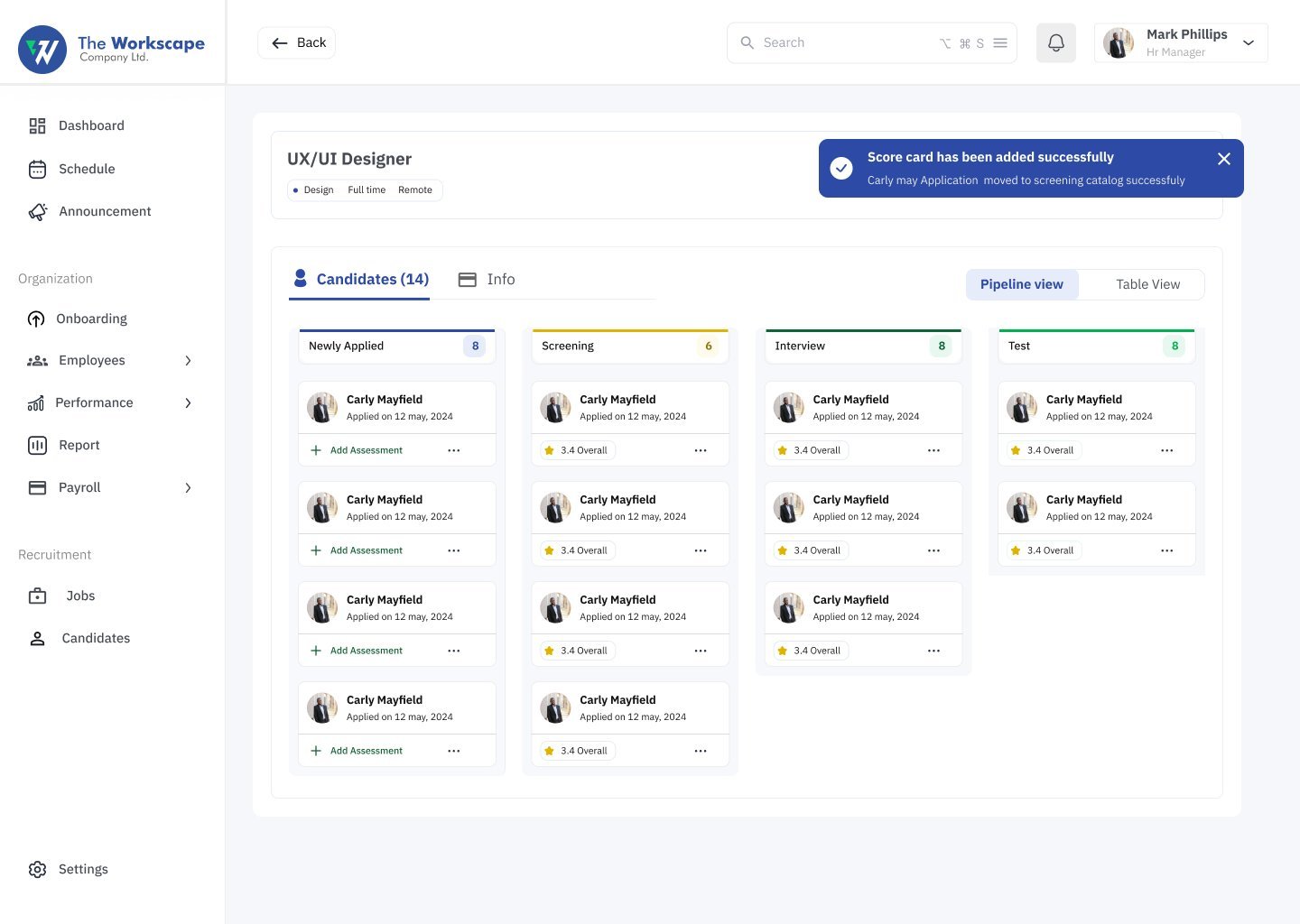Click the 3.4 Overall rating on the first Screening card
Screen dimensions: 1300x924
(x=578, y=450)
